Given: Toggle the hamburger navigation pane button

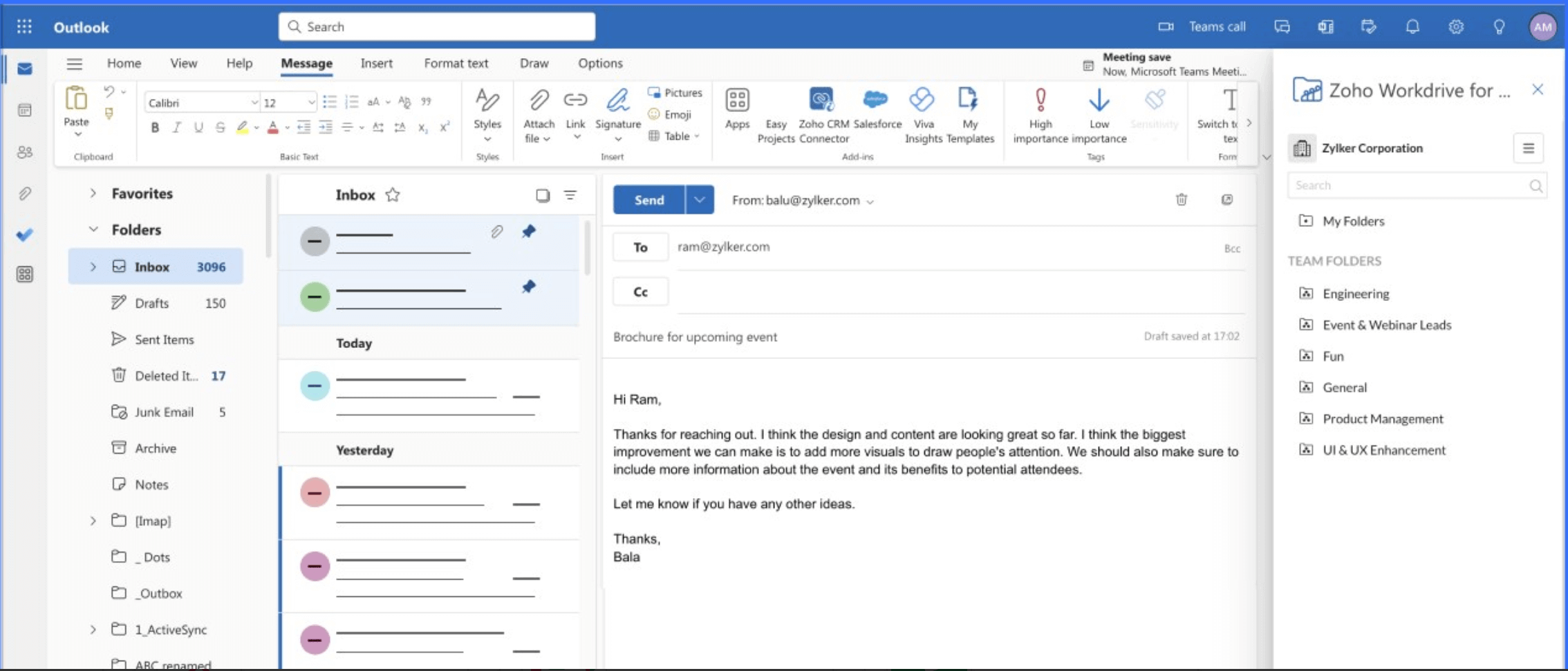Looking at the screenshot, I should 75,64.
